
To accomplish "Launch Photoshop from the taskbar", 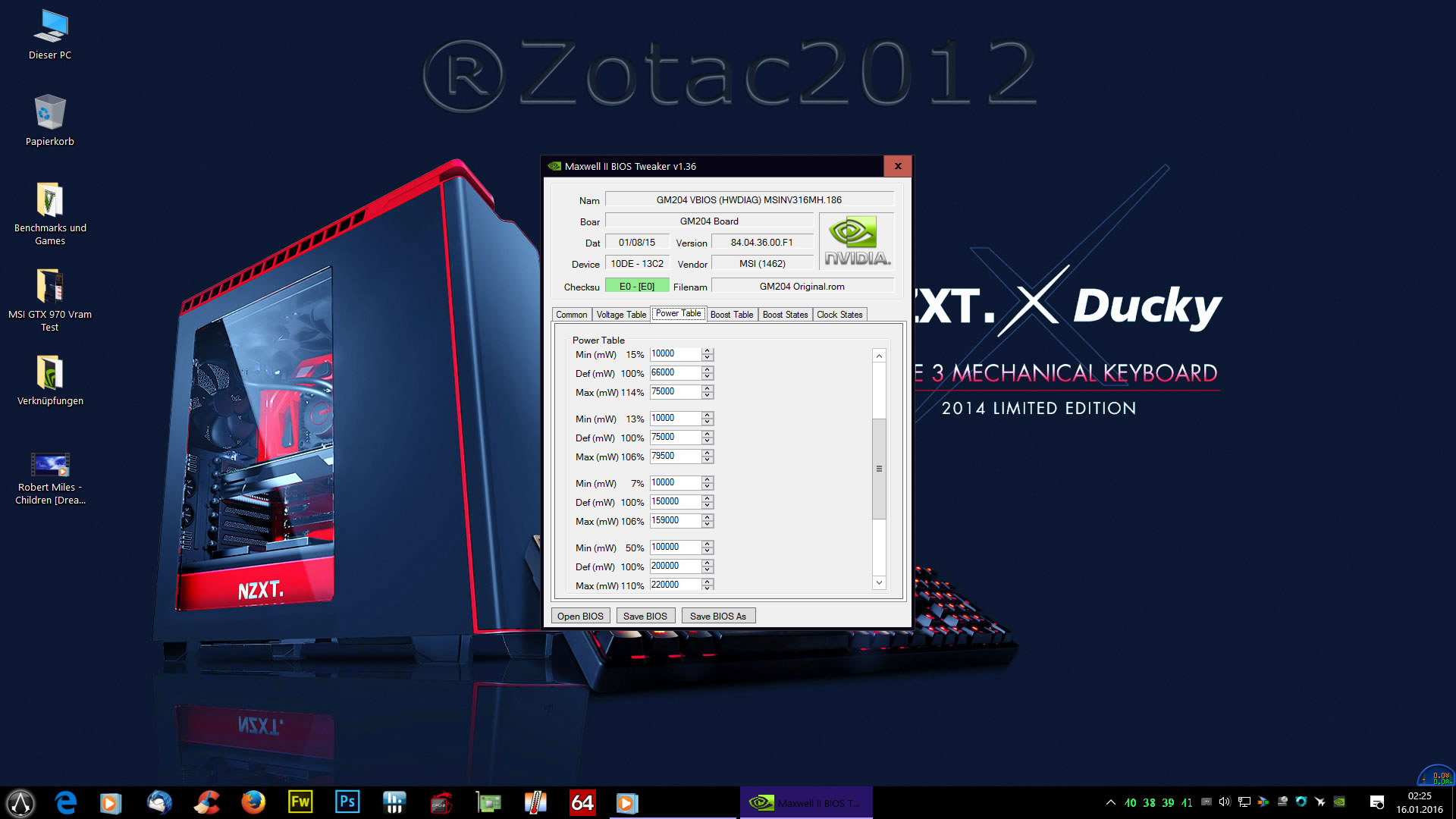I will (347, 802).
